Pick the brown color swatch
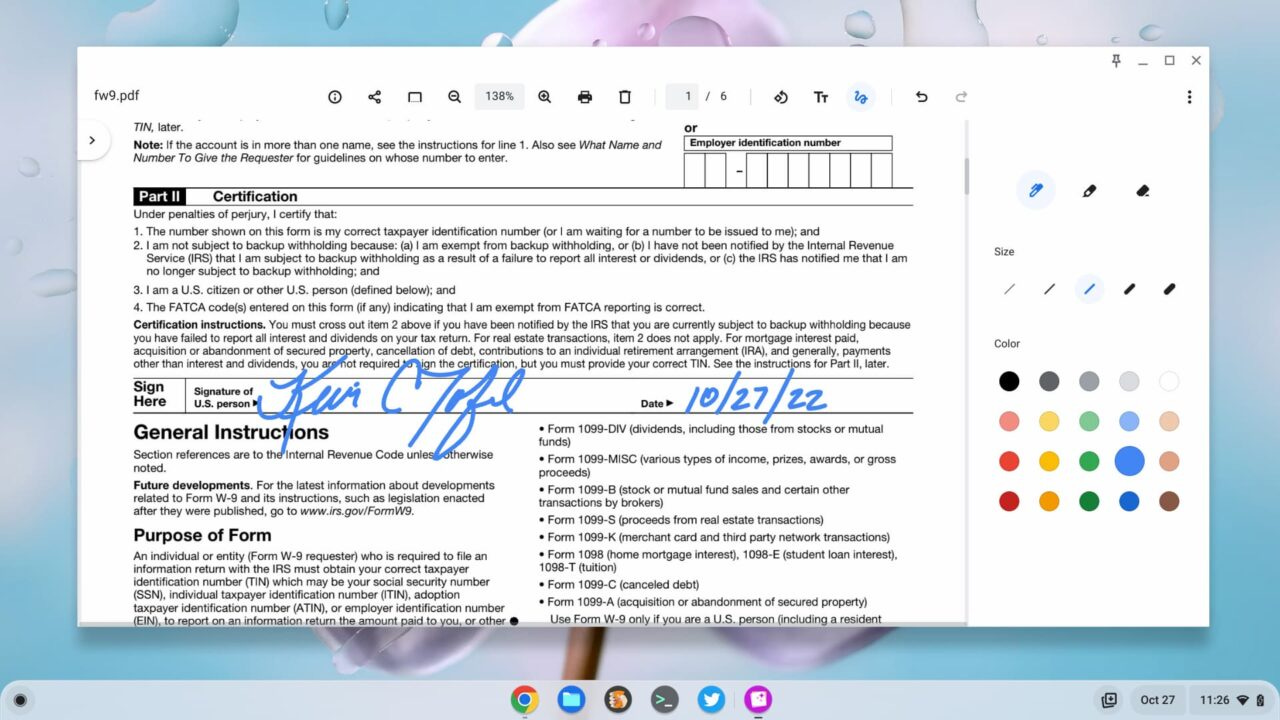Screen dimensions: 1280x720 [x=1169, y=501]
